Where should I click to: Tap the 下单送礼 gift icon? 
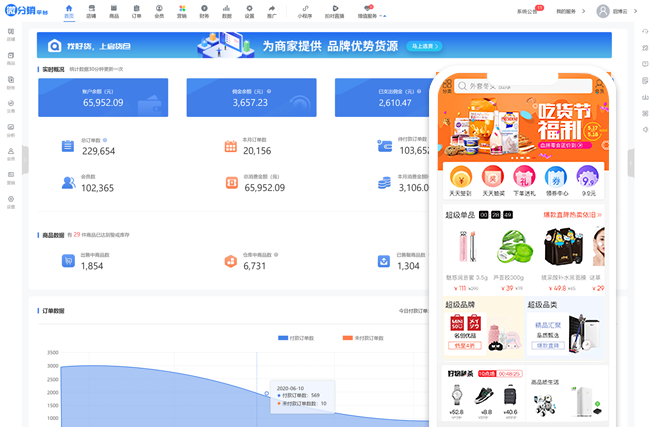tap(526, 177)
